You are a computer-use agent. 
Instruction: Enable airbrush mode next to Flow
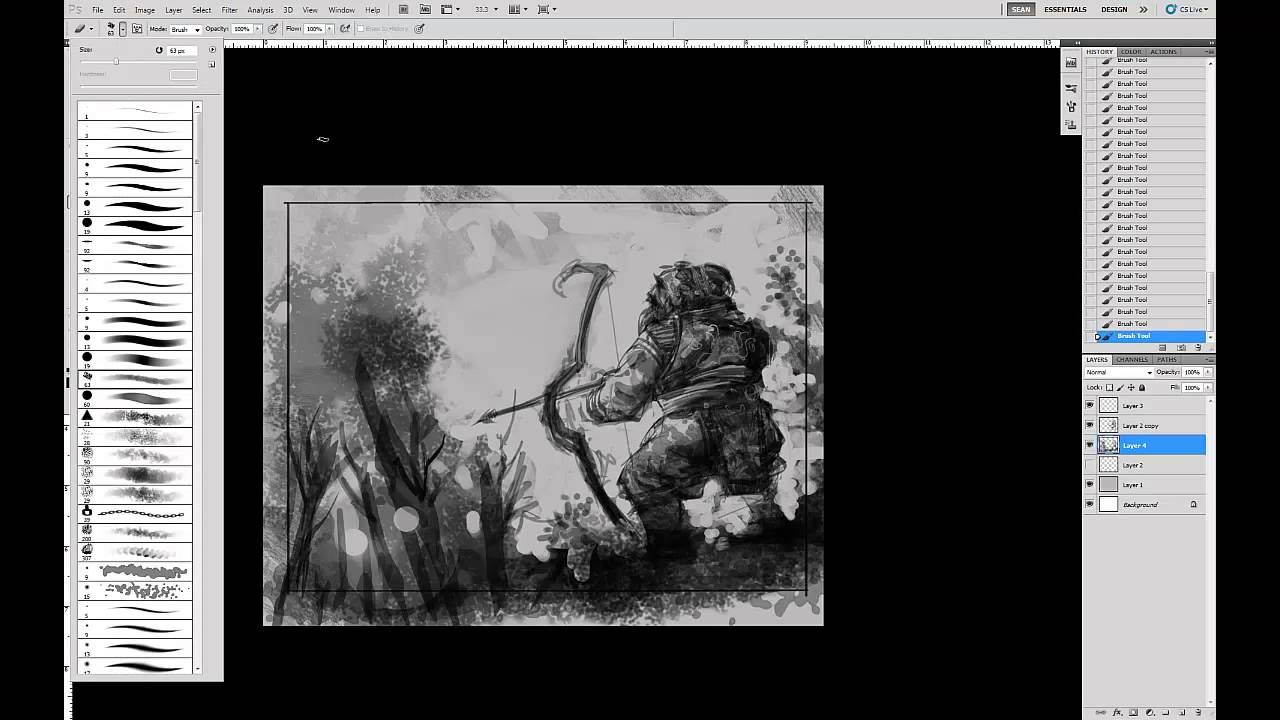pyautogui.click(x=345, y=29)
